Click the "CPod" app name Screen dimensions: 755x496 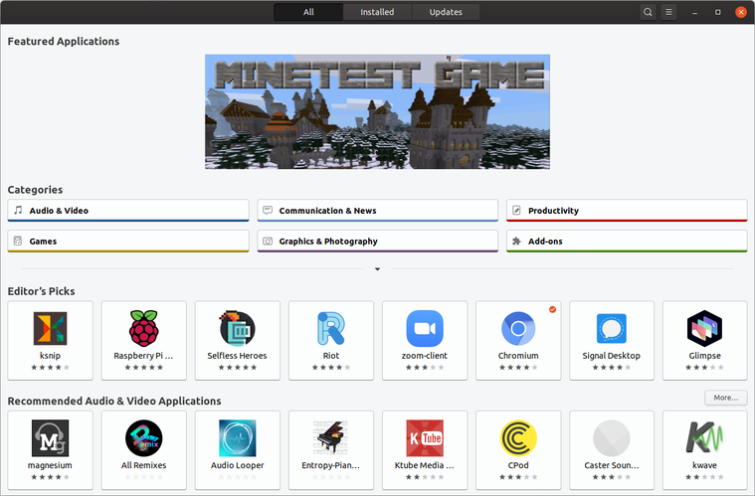518,466
